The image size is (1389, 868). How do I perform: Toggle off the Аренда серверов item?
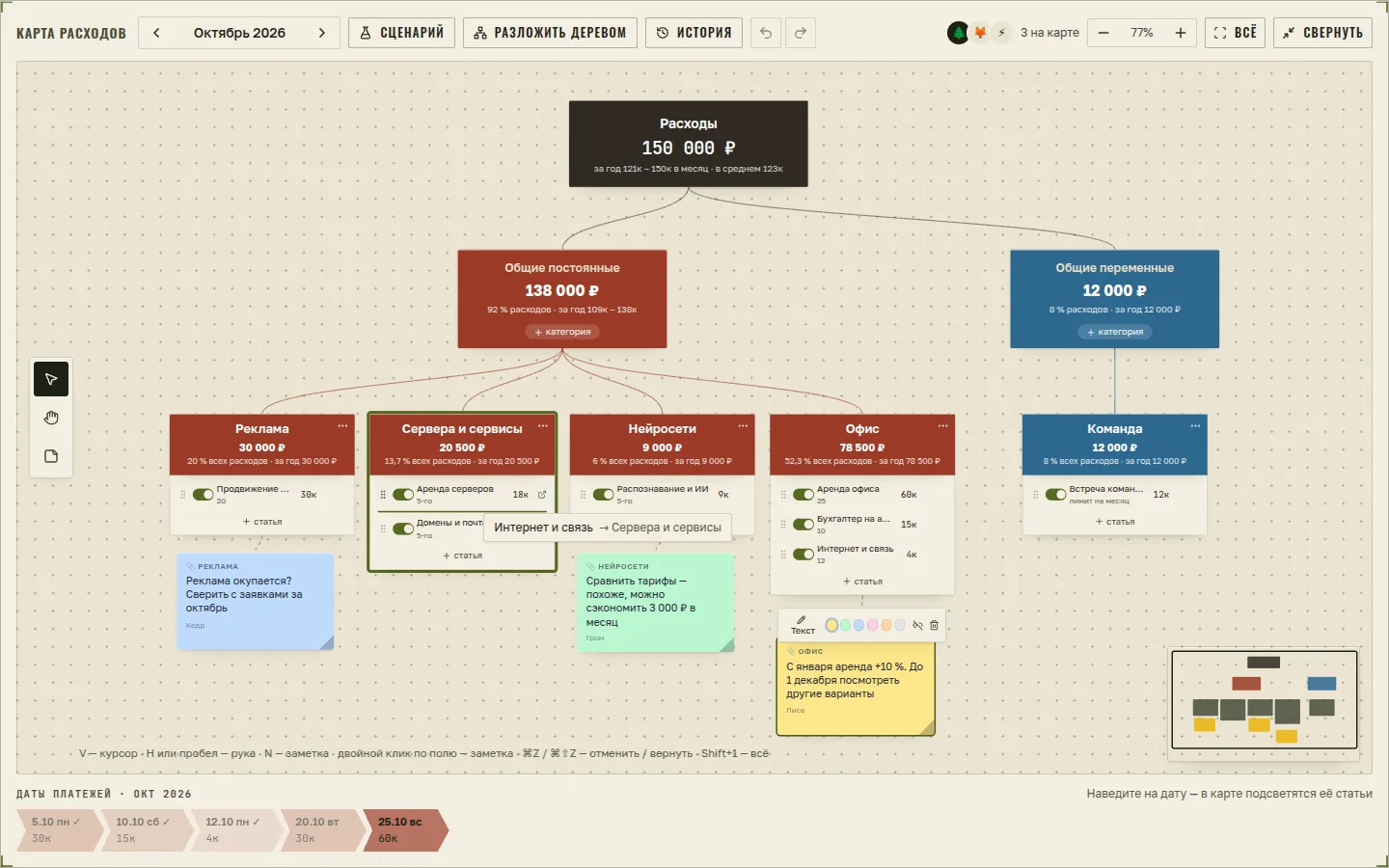click(x=403, y=495)
